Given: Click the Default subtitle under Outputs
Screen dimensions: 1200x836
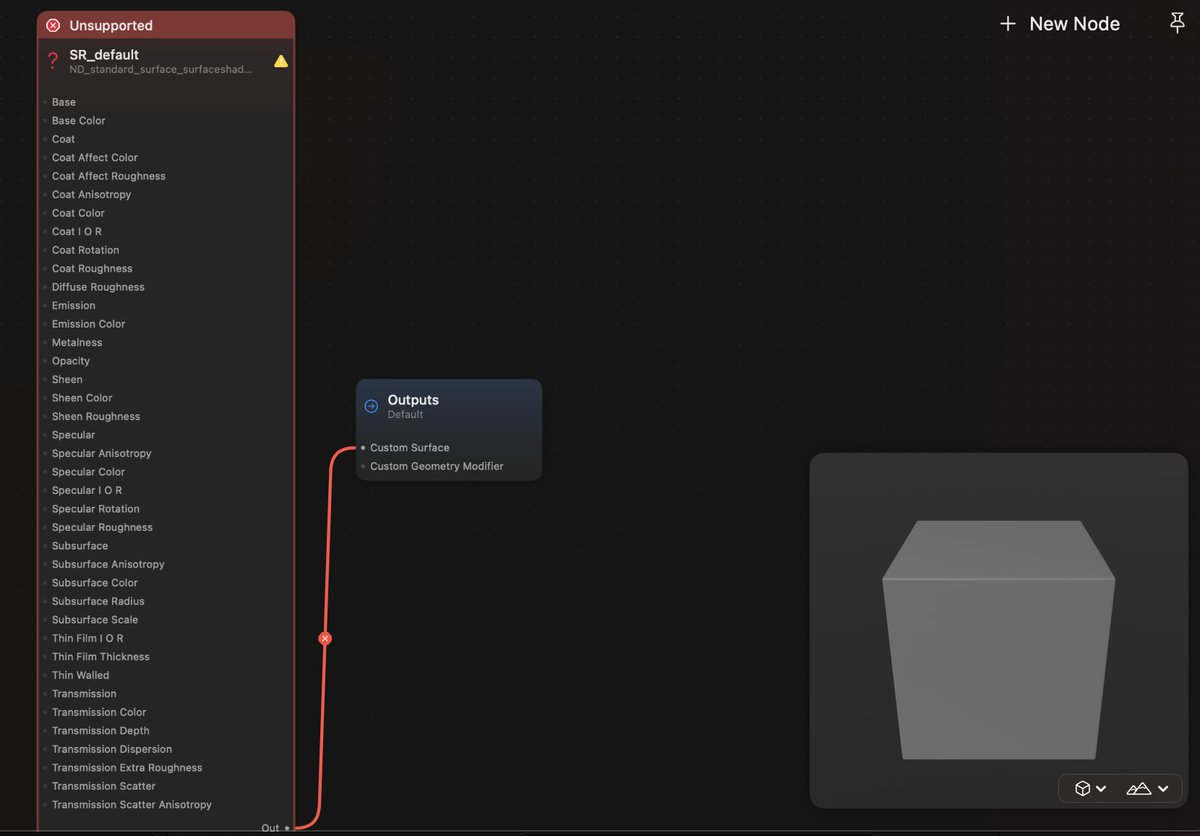Looking at the screenshot, I should tap(405, 415).
